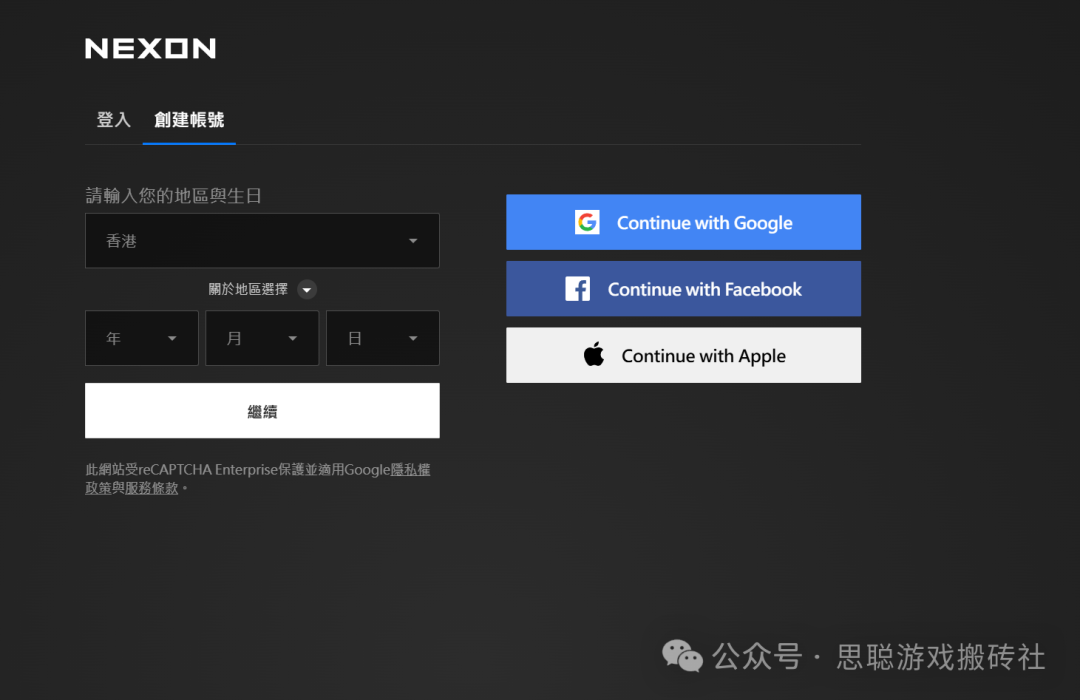Open the 隱私權政策 link
This screenshot has height=700, width=1080.
tap(410, 470)
